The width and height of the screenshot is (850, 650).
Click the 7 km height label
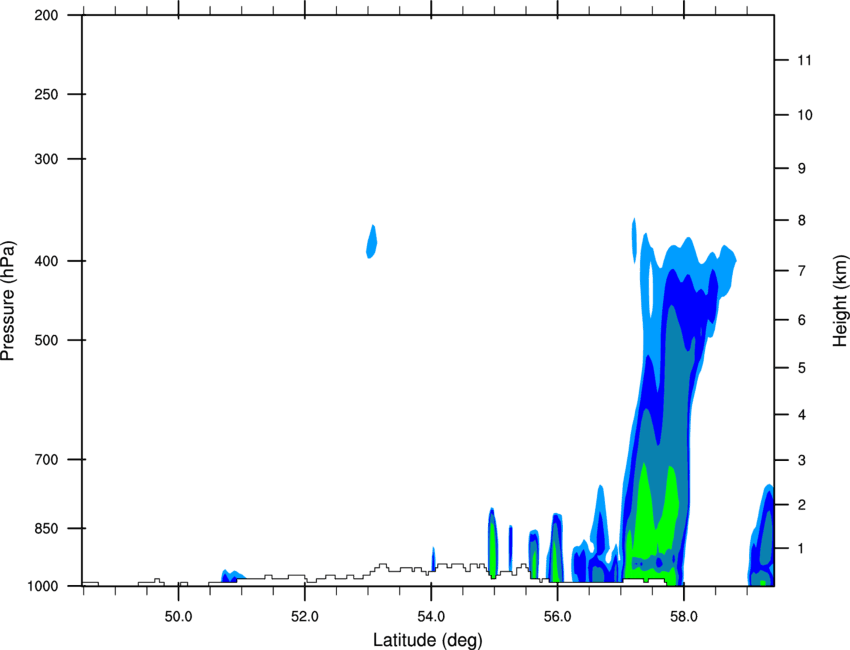pos(802,270)
